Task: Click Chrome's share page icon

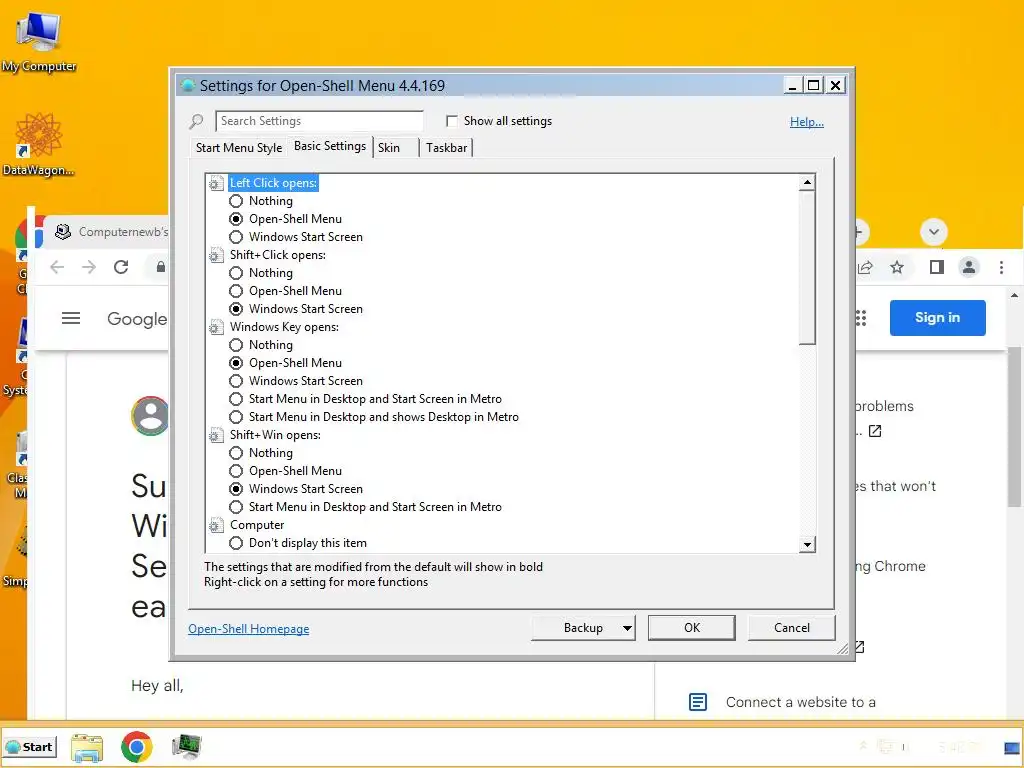Action: (865, 267)
